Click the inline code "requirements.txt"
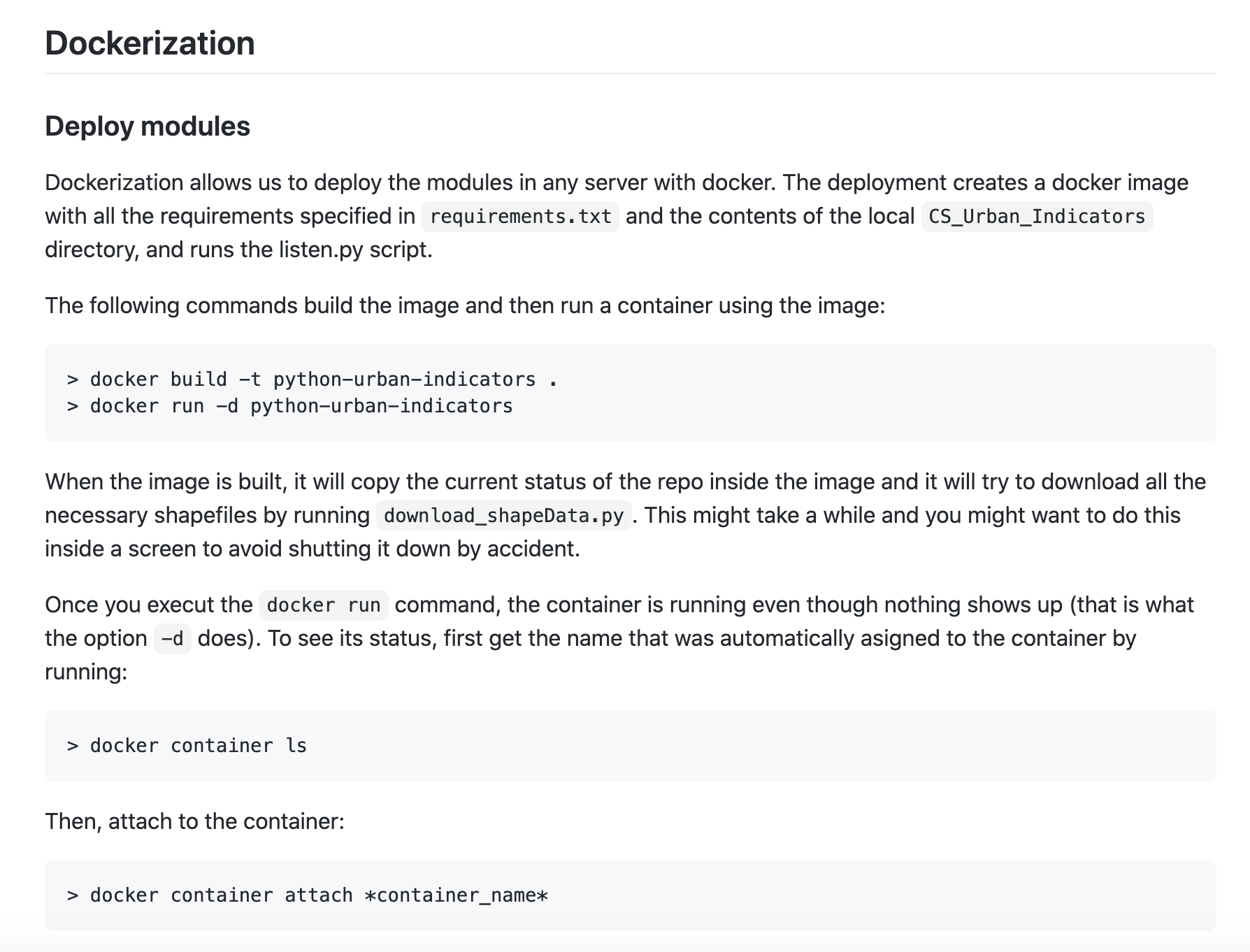The width and height of the screenshot is (1250, 952). (520, 217)
